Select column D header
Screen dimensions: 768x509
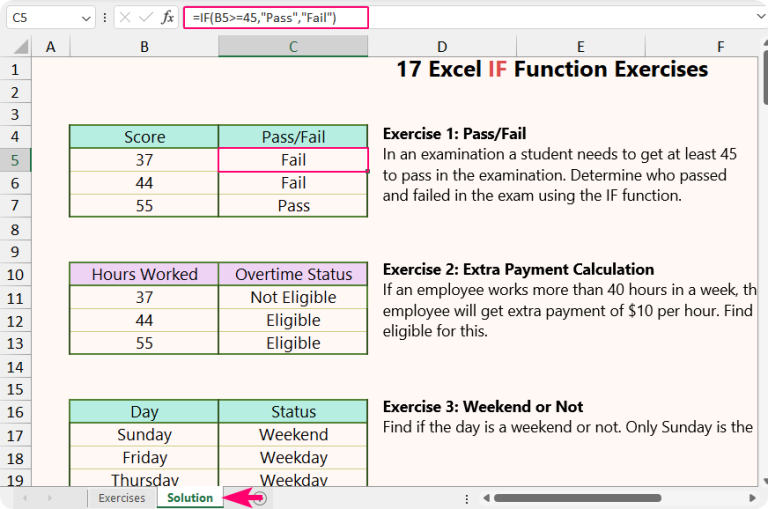[442, 47]
